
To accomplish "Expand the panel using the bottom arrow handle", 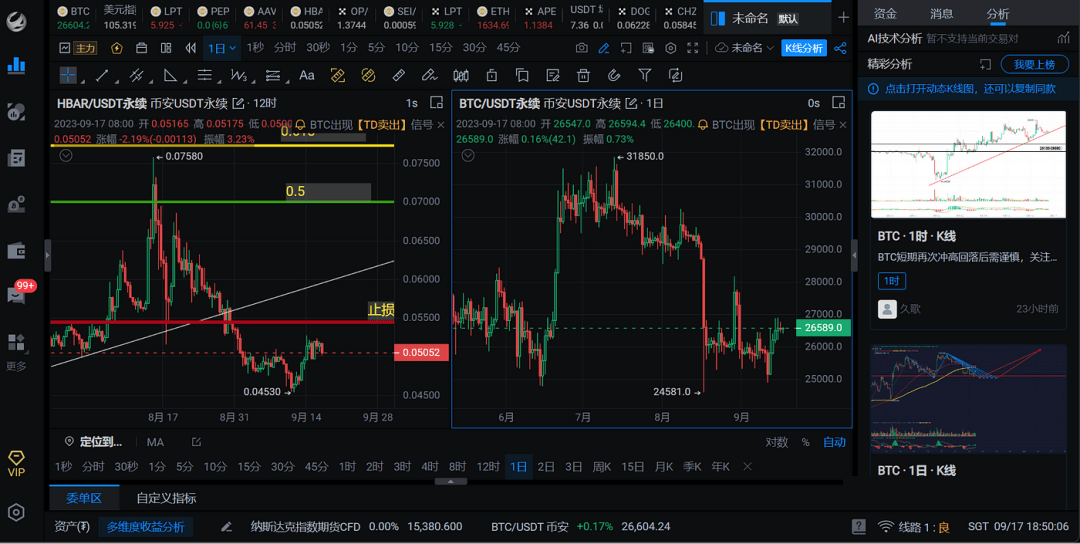I will pos(451,481).
